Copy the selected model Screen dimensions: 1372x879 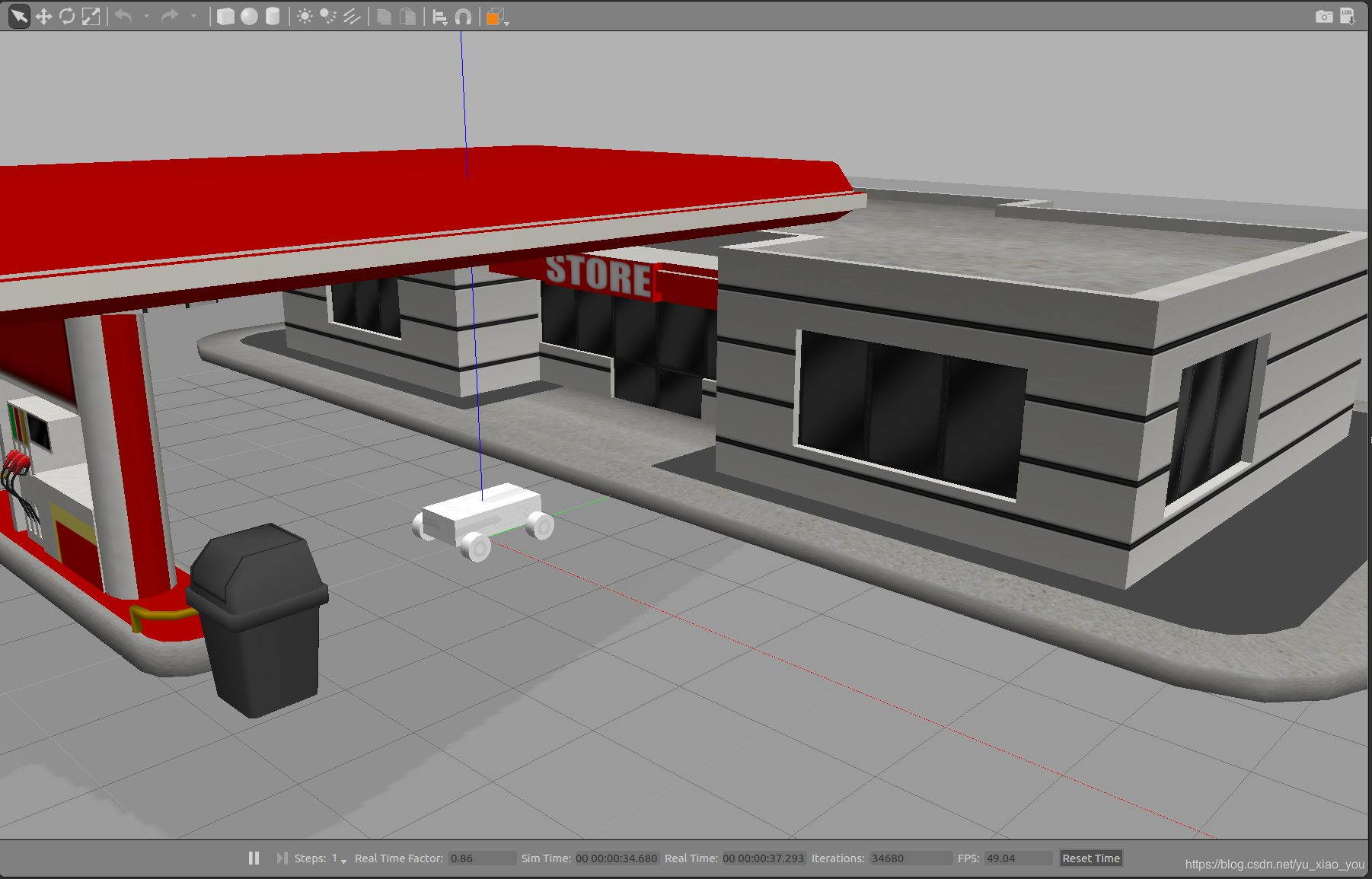pos(384,17)
